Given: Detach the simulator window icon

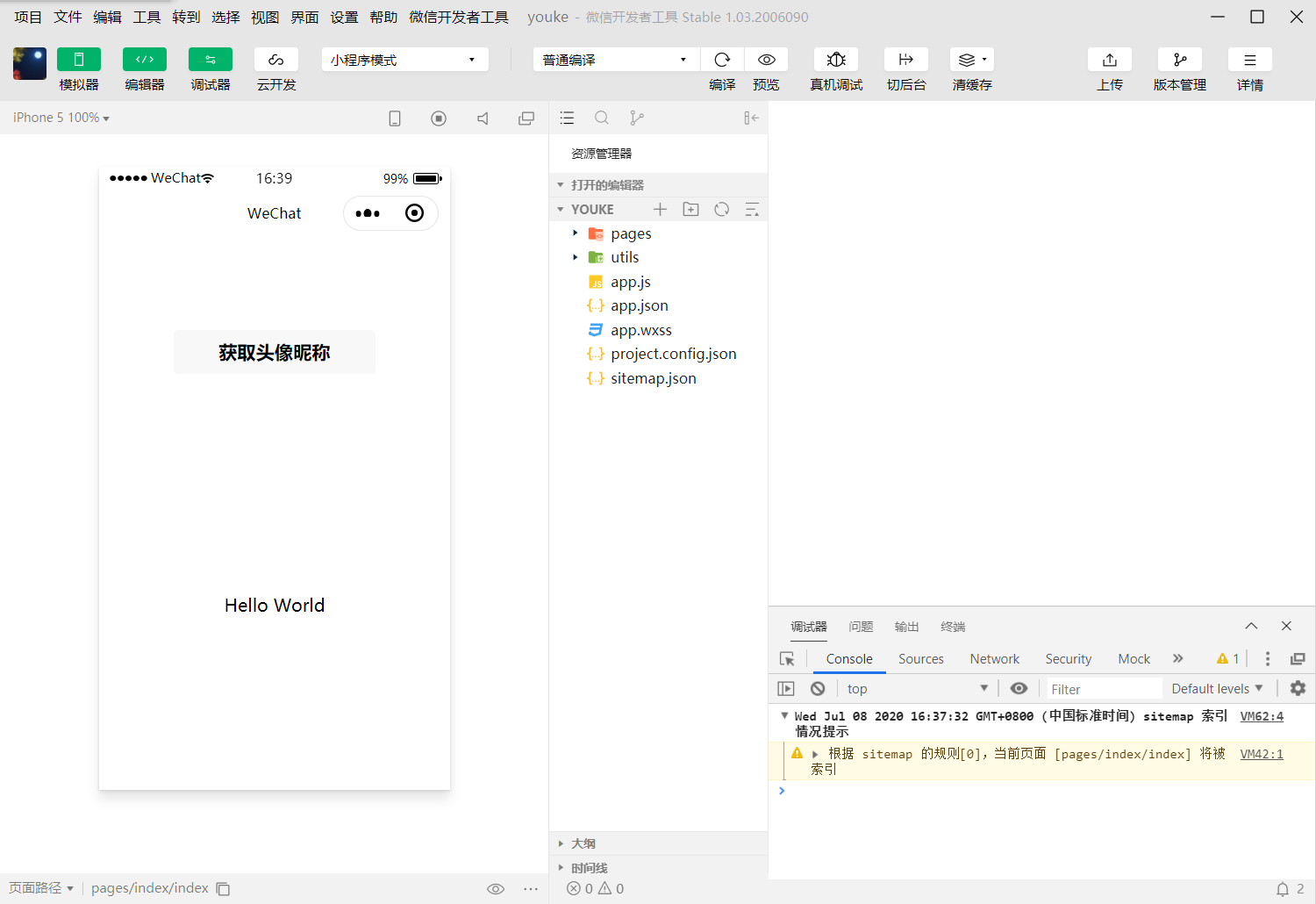Looking at the screenshot, I should pos(526,118).
